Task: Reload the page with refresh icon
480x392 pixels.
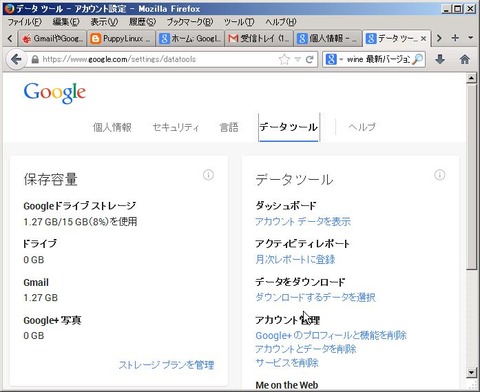Action: point(309,60)
